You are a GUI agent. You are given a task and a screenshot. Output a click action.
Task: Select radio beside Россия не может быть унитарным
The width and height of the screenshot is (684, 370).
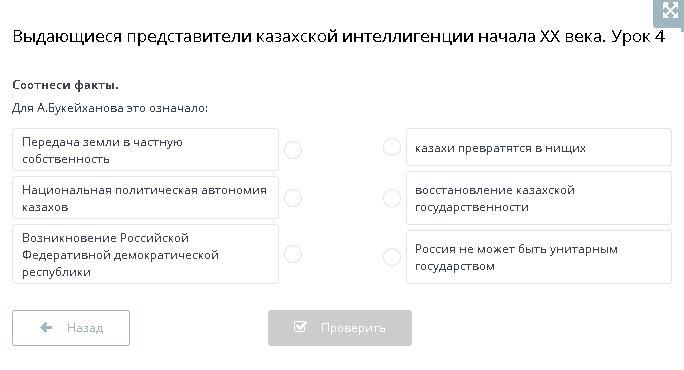[392, 257]
